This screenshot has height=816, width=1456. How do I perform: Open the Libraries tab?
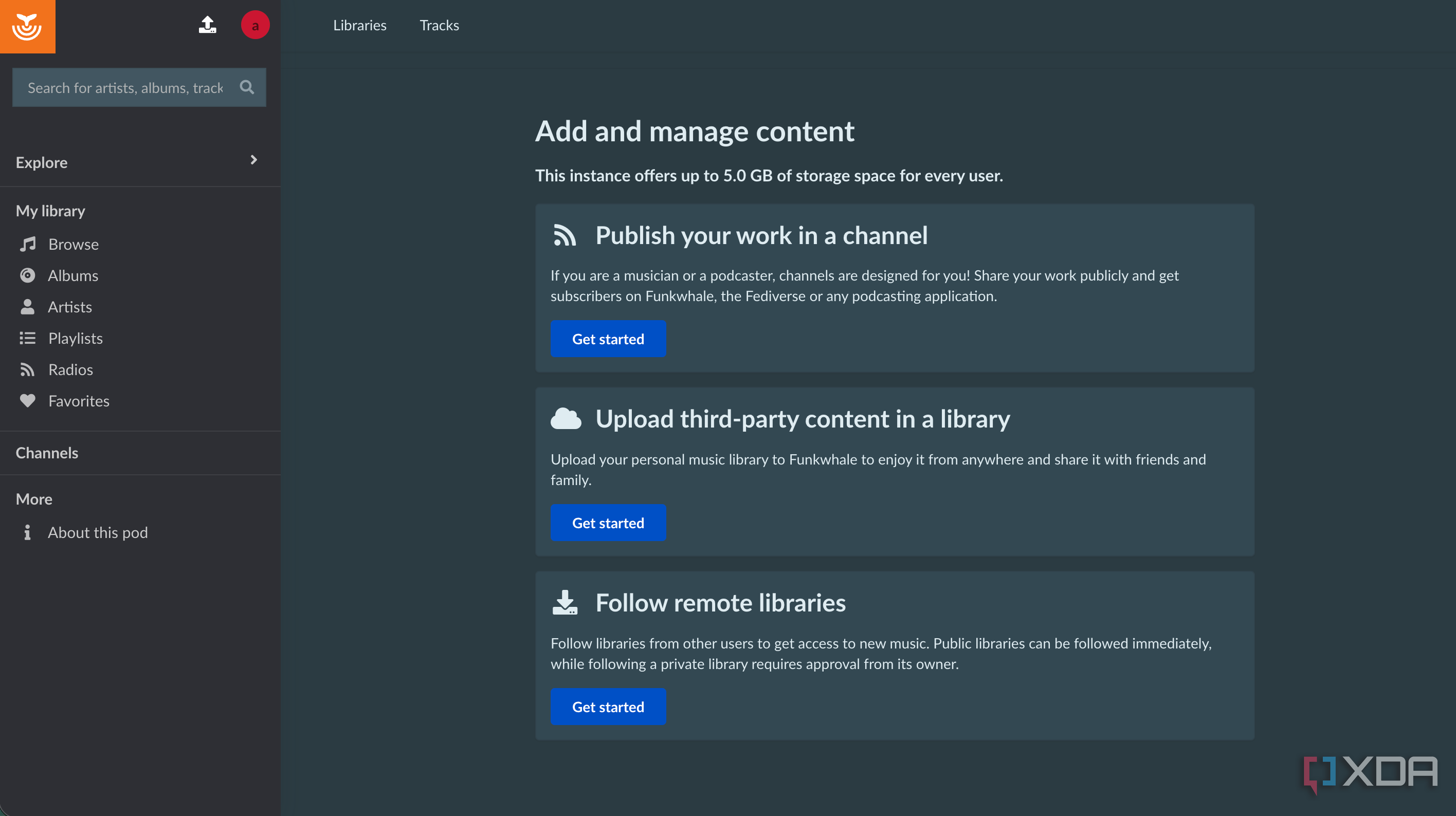359,25
